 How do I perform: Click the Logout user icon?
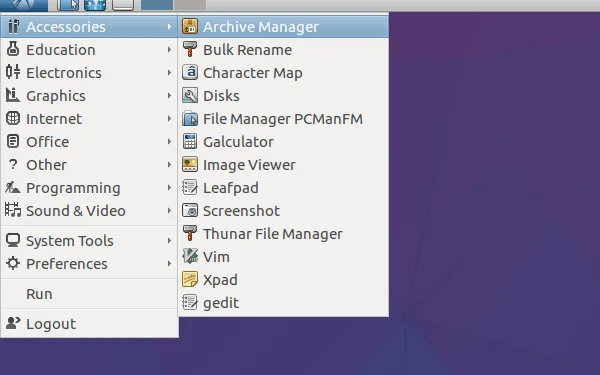coord(13,323)
